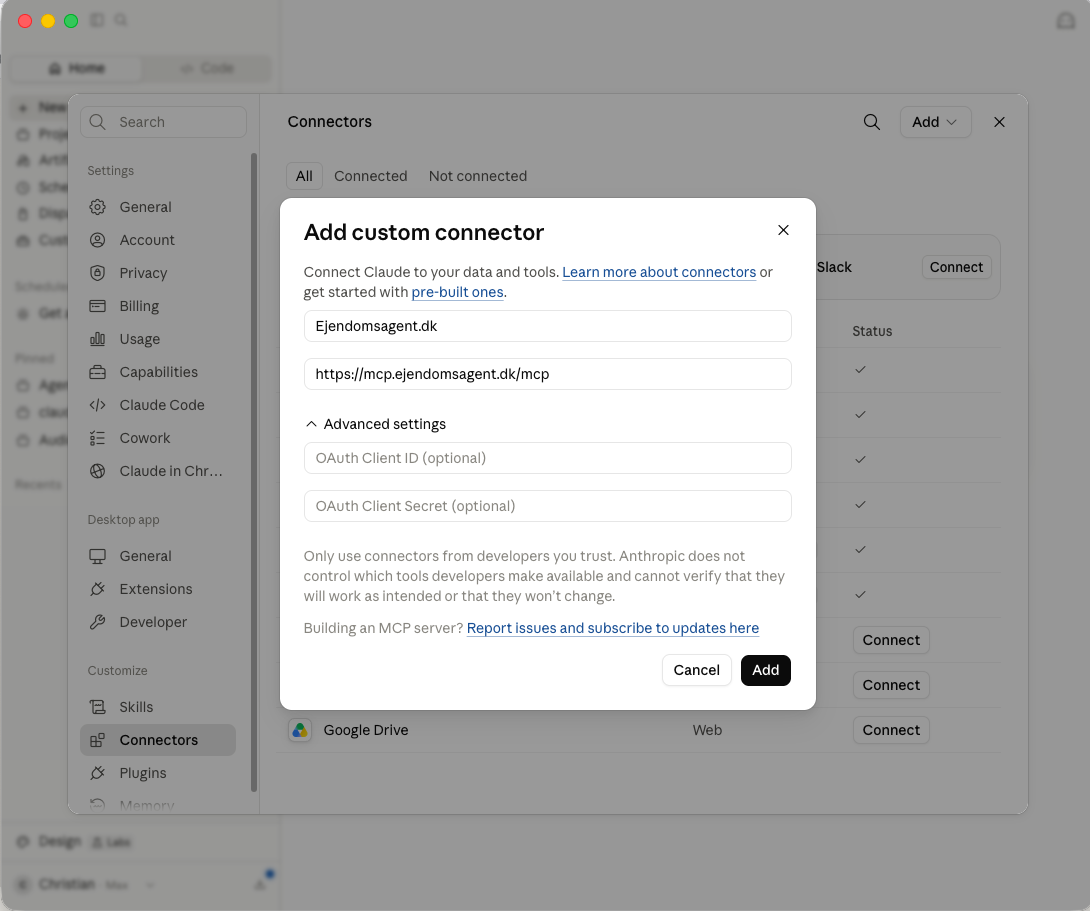
Task: Click the Claude Code brackets icon
Action: coord(97,405)
